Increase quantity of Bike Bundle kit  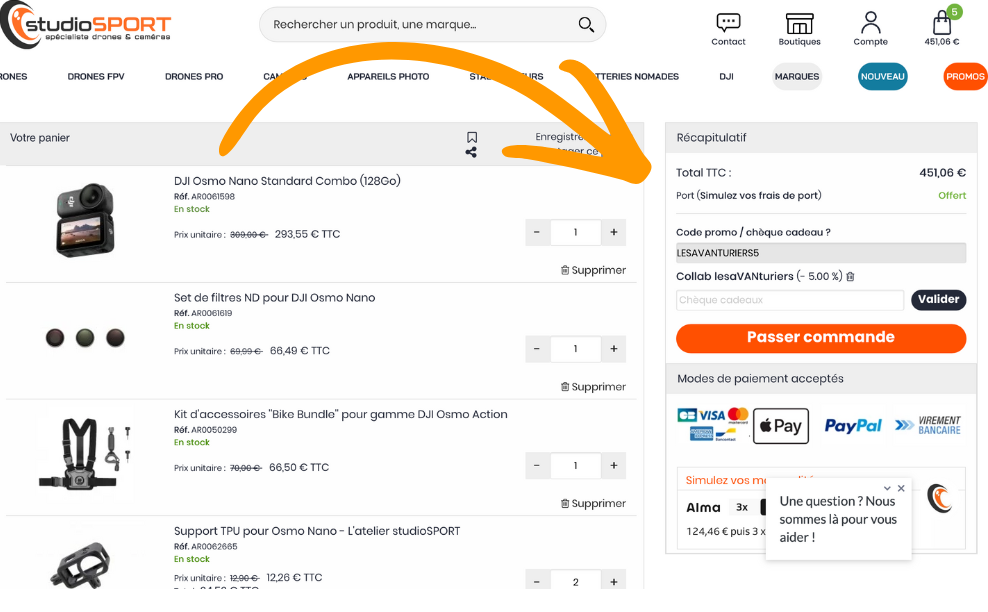(x=614, y=465)
